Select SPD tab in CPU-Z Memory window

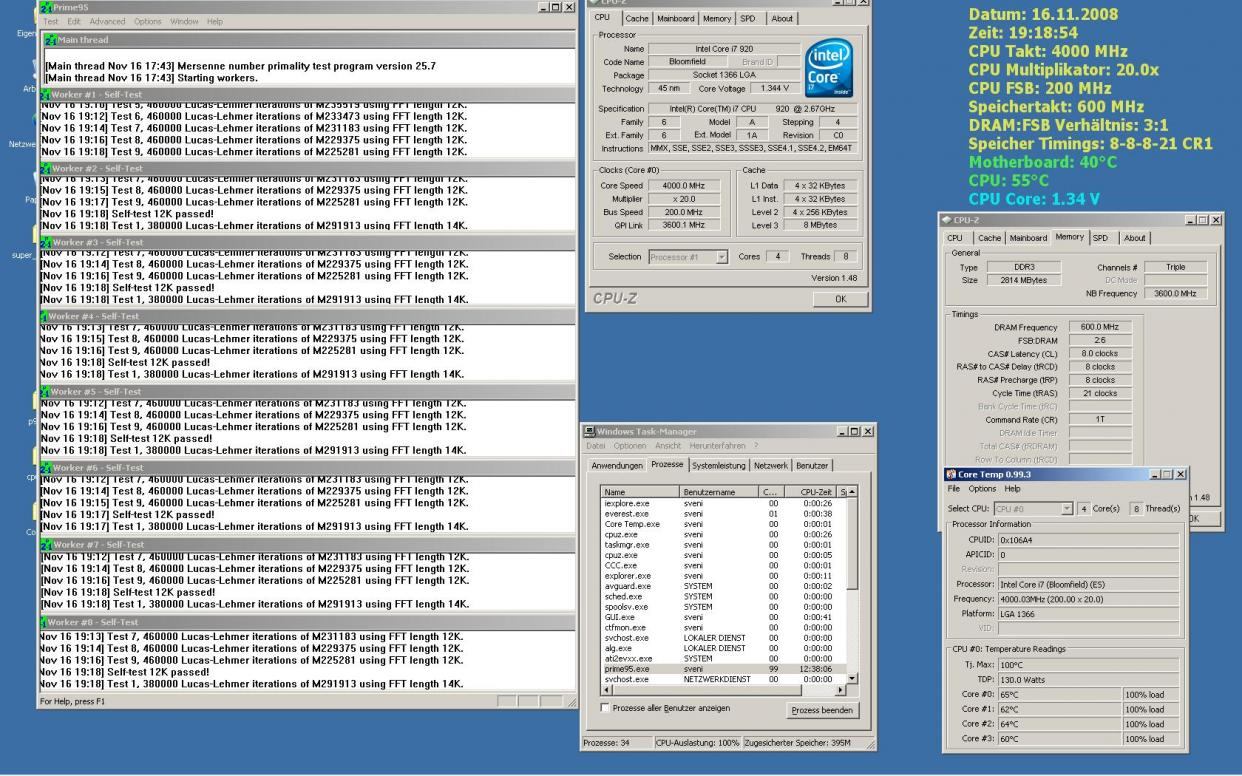pos(1102,237)
